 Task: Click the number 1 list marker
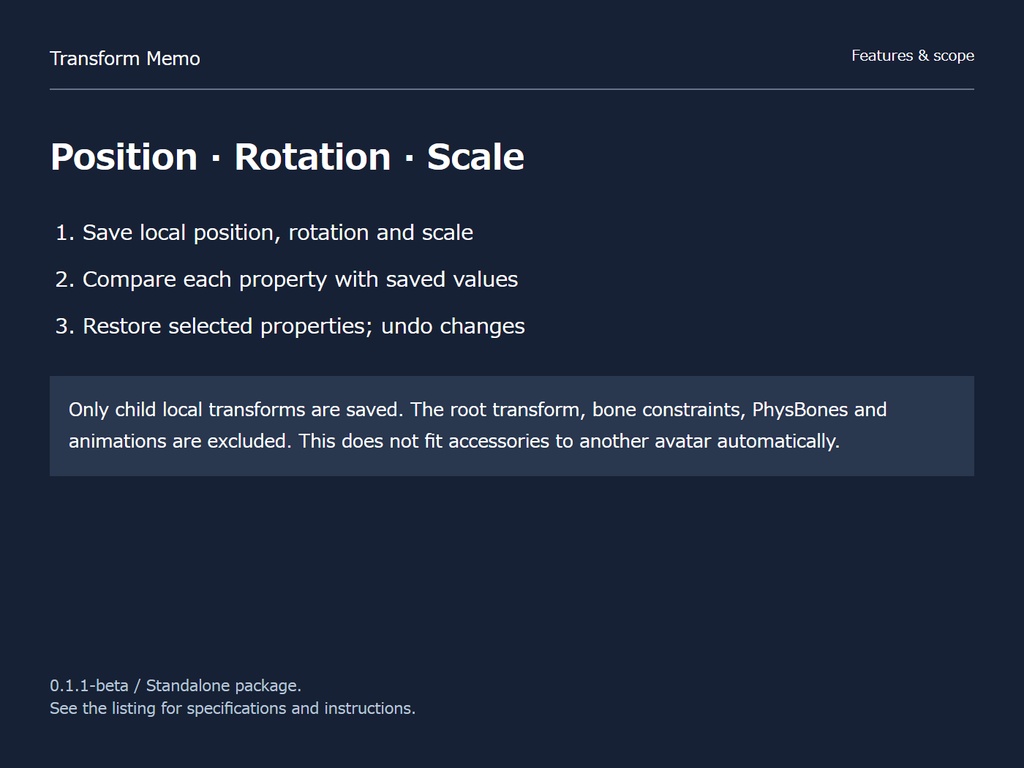coord(65,232)
